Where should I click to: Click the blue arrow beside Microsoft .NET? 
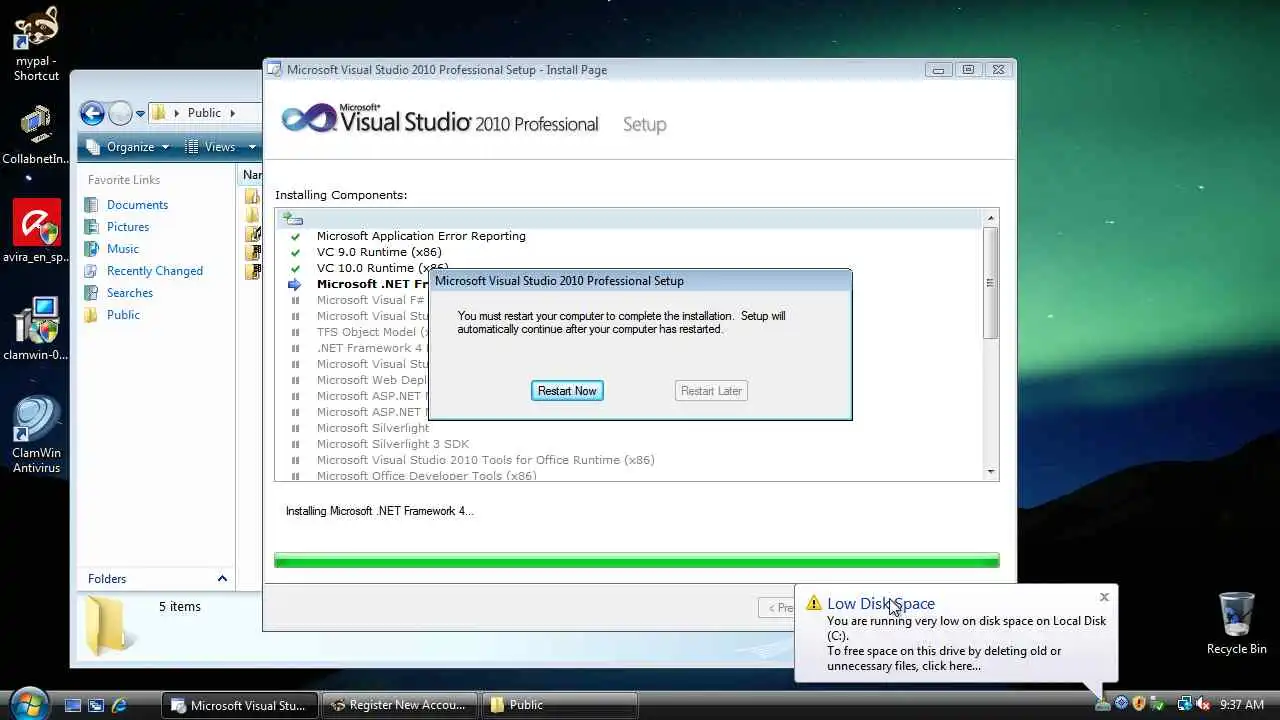pyautogui.click(x=295, y=284)
